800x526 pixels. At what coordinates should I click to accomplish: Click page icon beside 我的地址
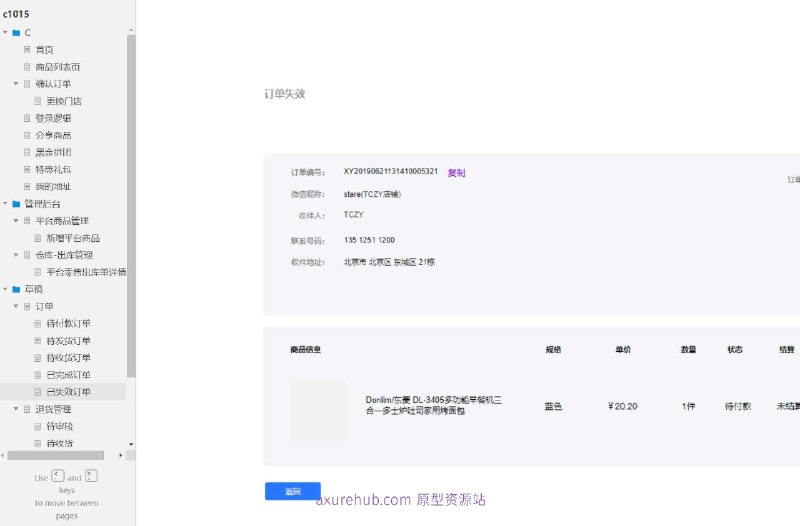pos(27,187)
